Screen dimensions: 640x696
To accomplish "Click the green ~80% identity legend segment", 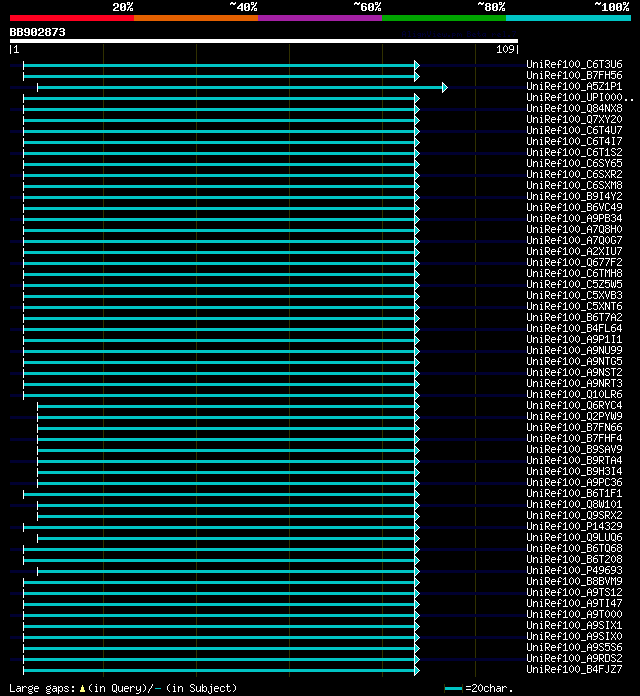I will (444, 18).
